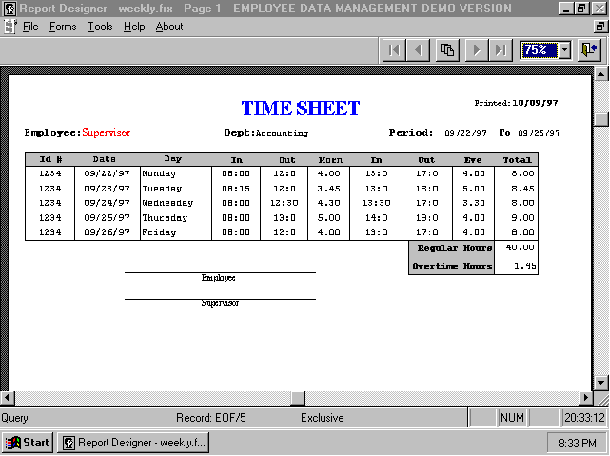Click the Eve column header
Screen dimensions: 610x456
pyautogui.click(x=473, y=160)
